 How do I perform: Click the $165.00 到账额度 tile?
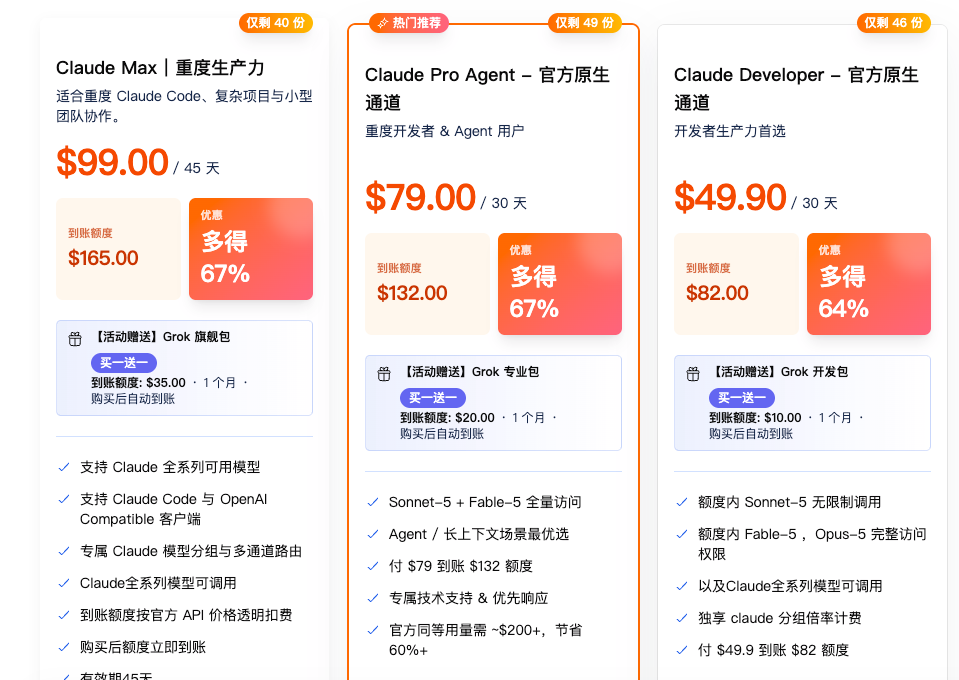pos(119,249)
